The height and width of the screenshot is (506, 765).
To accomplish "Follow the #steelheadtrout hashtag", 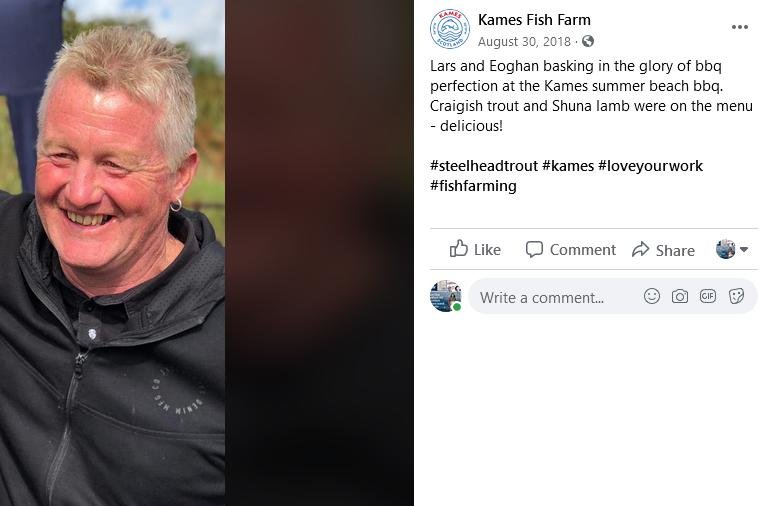I will (x=483, y=166).
